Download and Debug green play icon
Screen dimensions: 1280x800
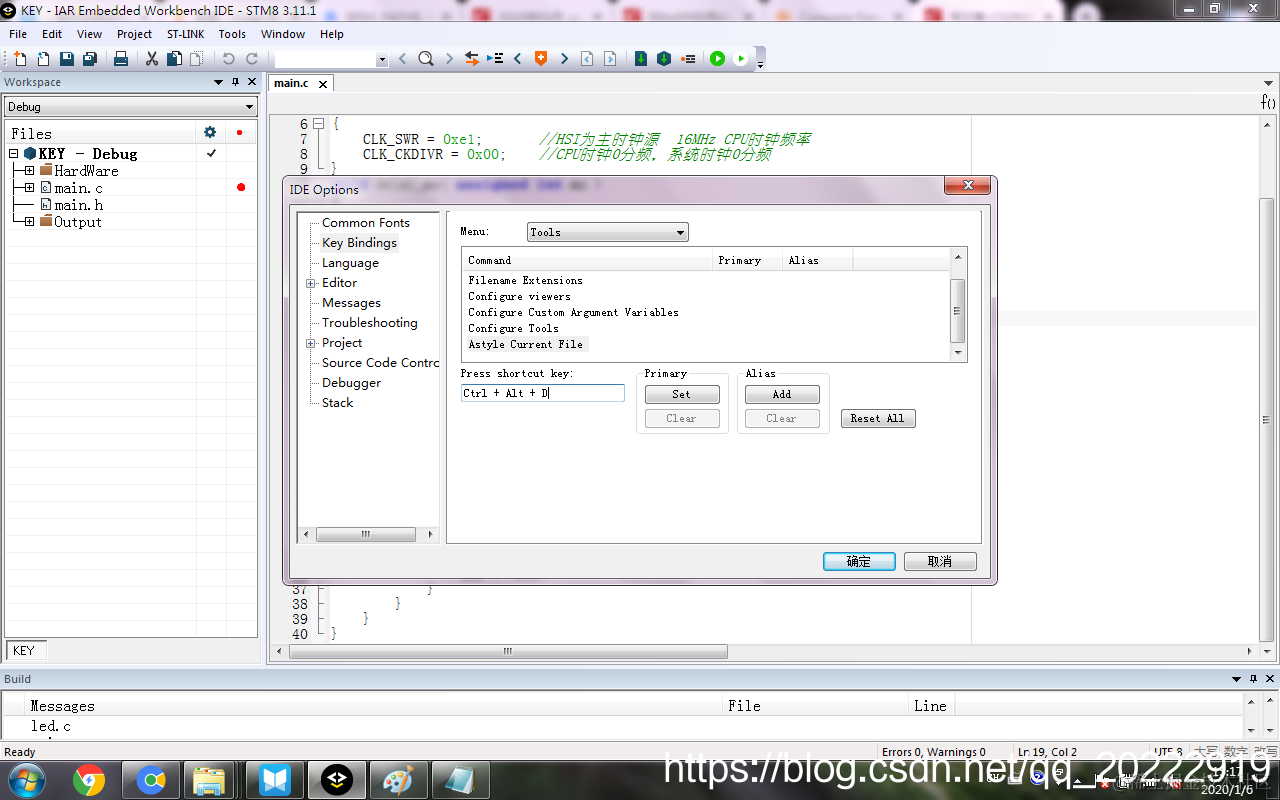tap(717, 59)
